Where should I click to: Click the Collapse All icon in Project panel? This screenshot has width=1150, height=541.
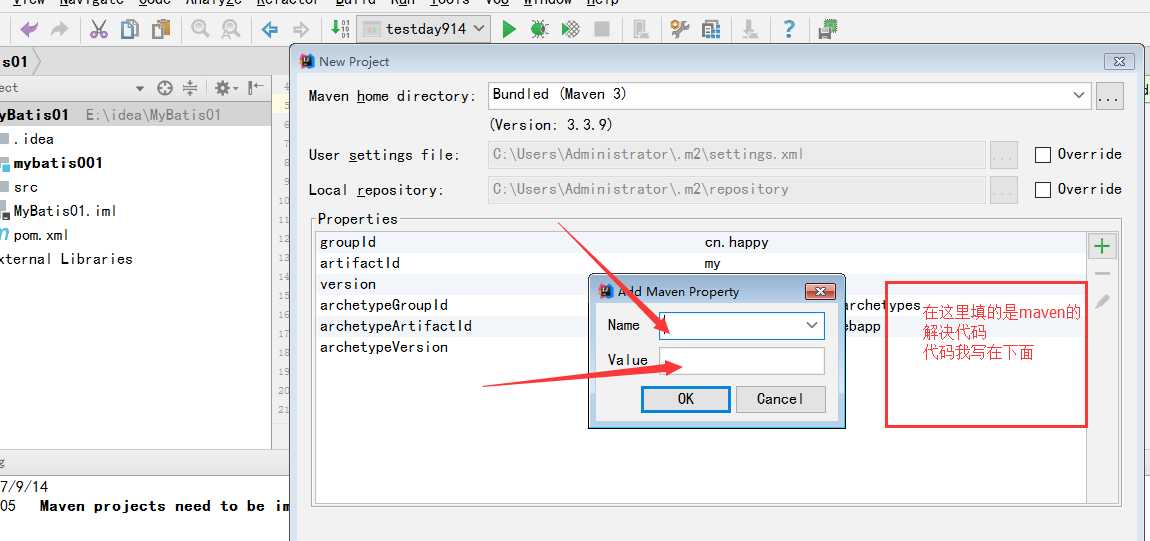[190, 88]
